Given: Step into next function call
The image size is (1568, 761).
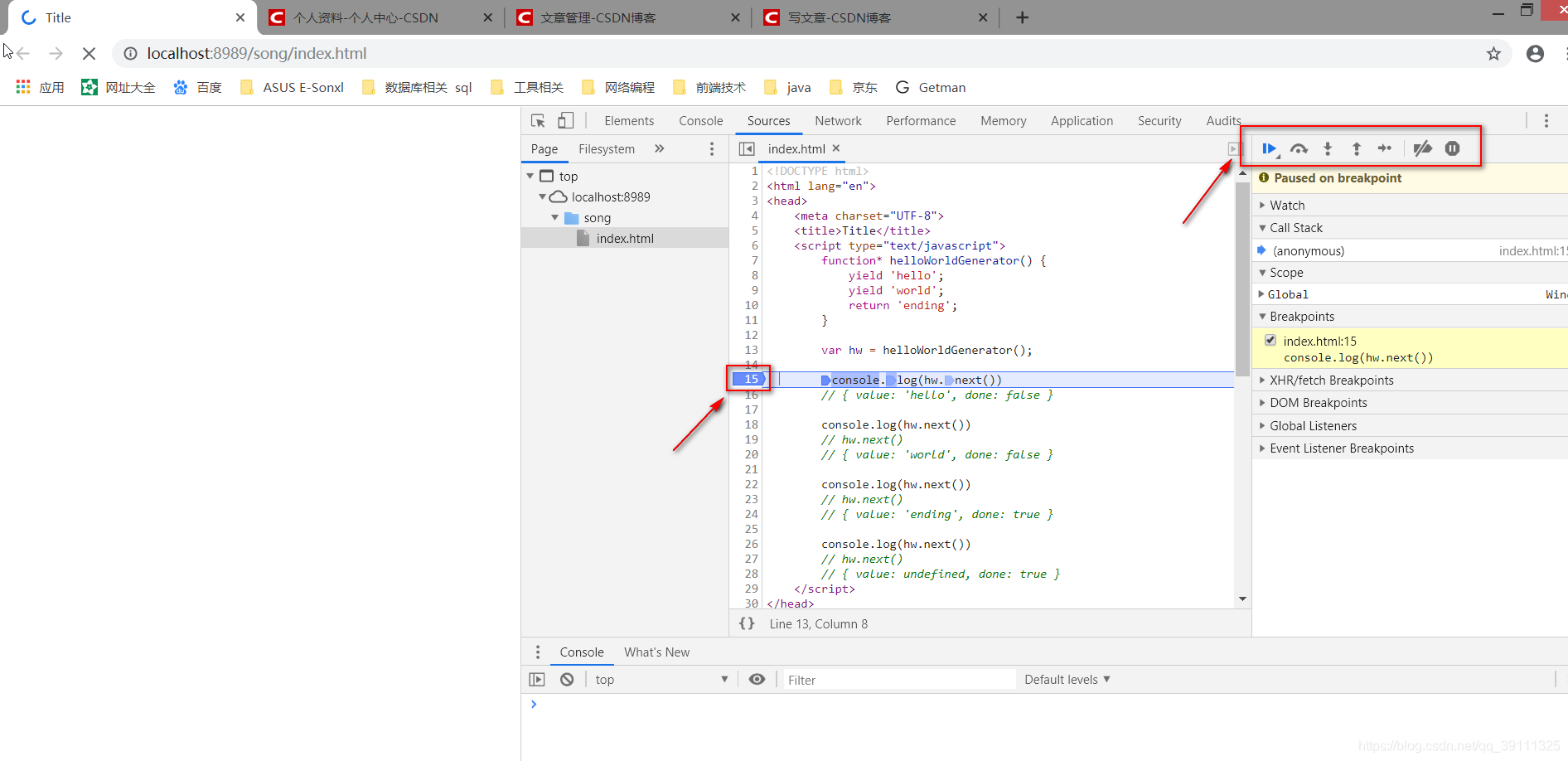Looking at the screenshot, I should (x=1328, y=148).
